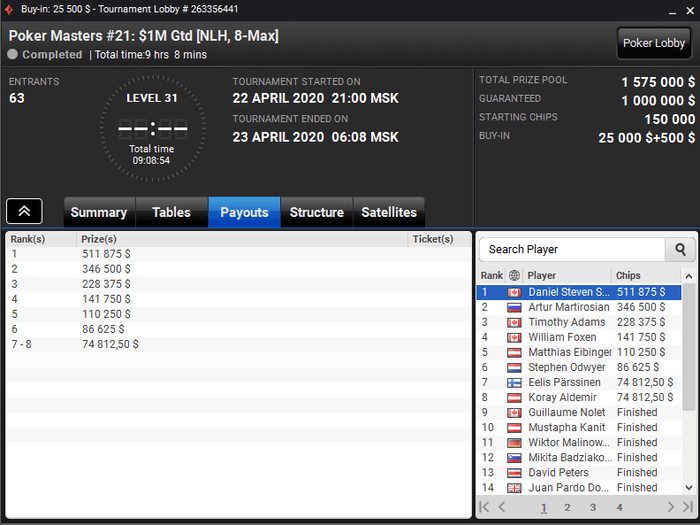
Task: Return to the Poker Lobby
Action: pyautogui.click(x=654, y=43)
